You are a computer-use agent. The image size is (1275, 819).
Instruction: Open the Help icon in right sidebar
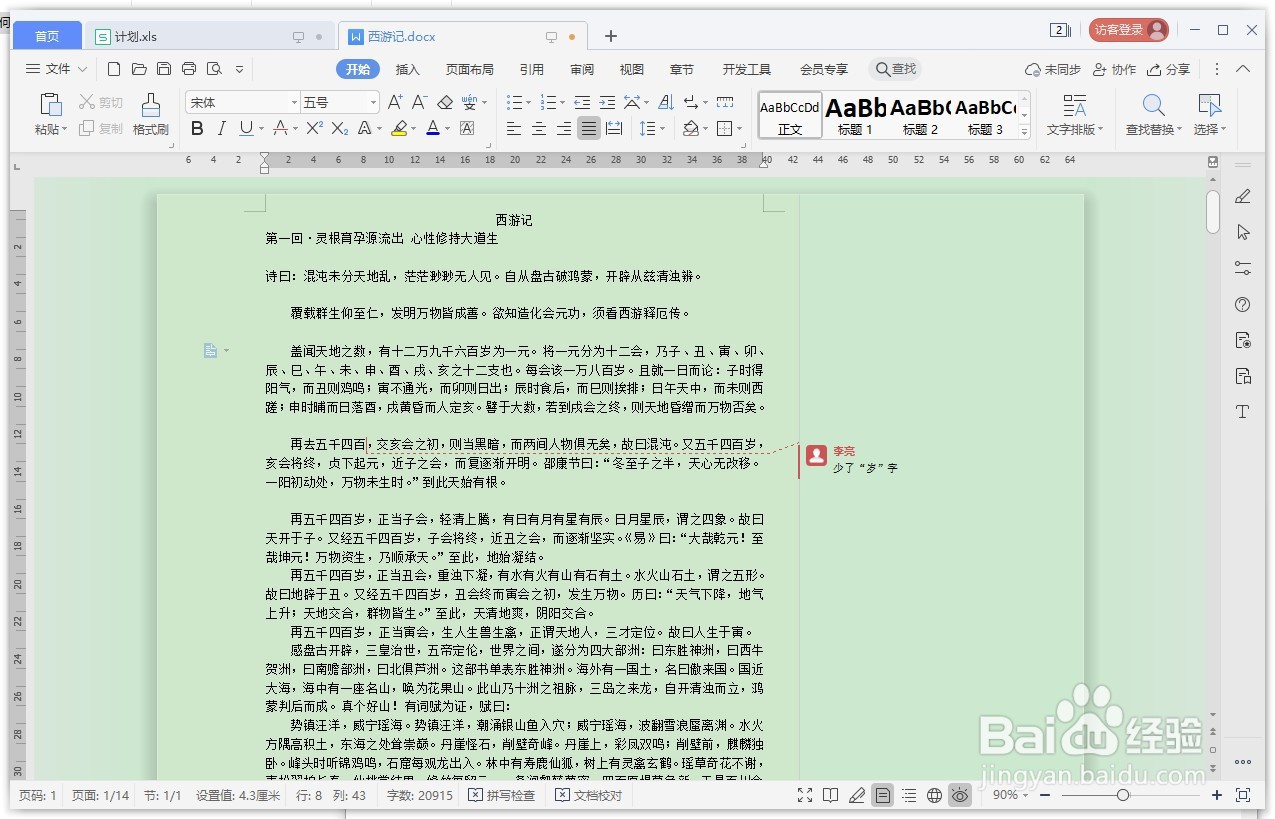[x=1241, y=304]
